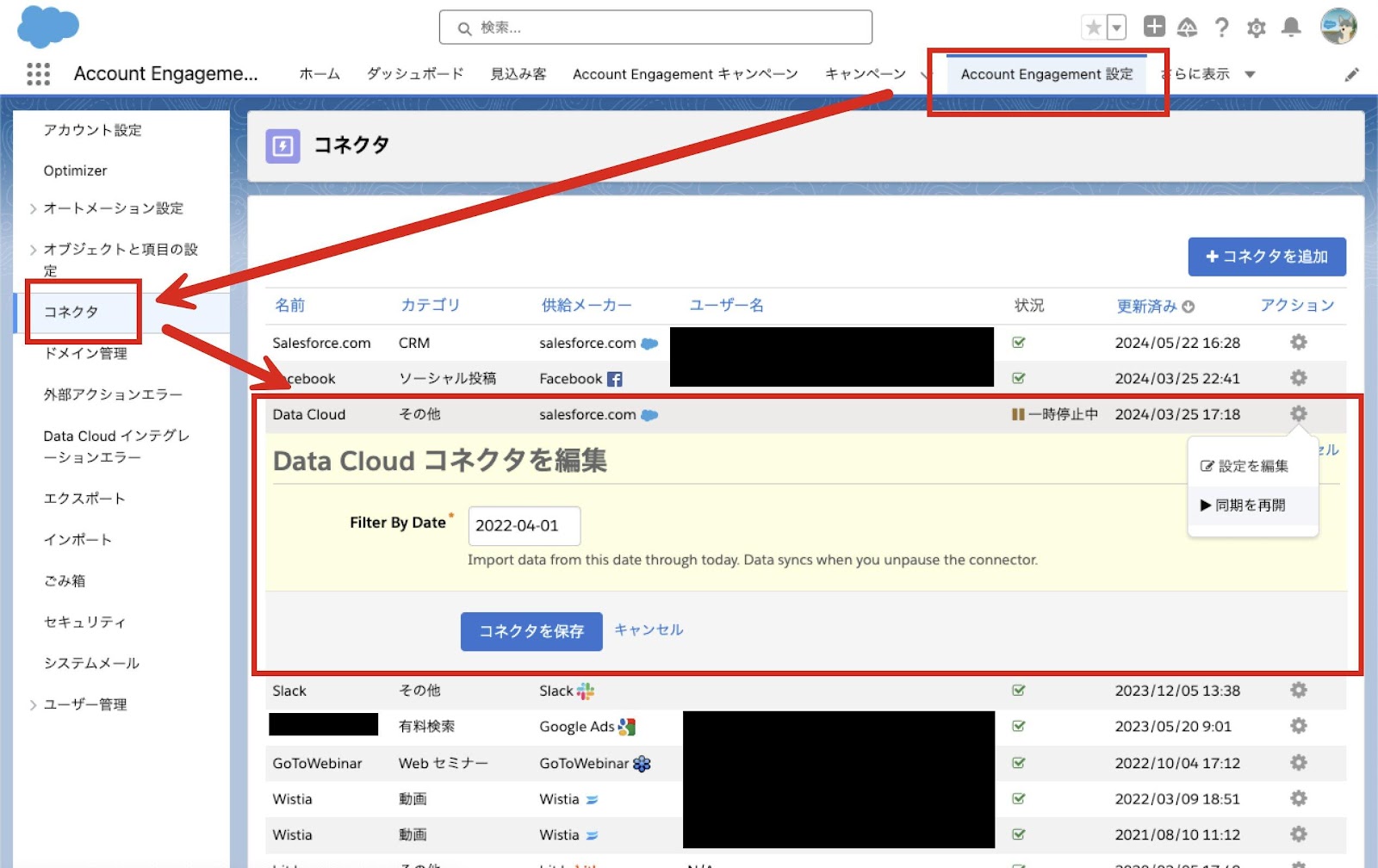The image size is (1378, 868).
Task: Open the キャンペーン tab
Action: 866,74
